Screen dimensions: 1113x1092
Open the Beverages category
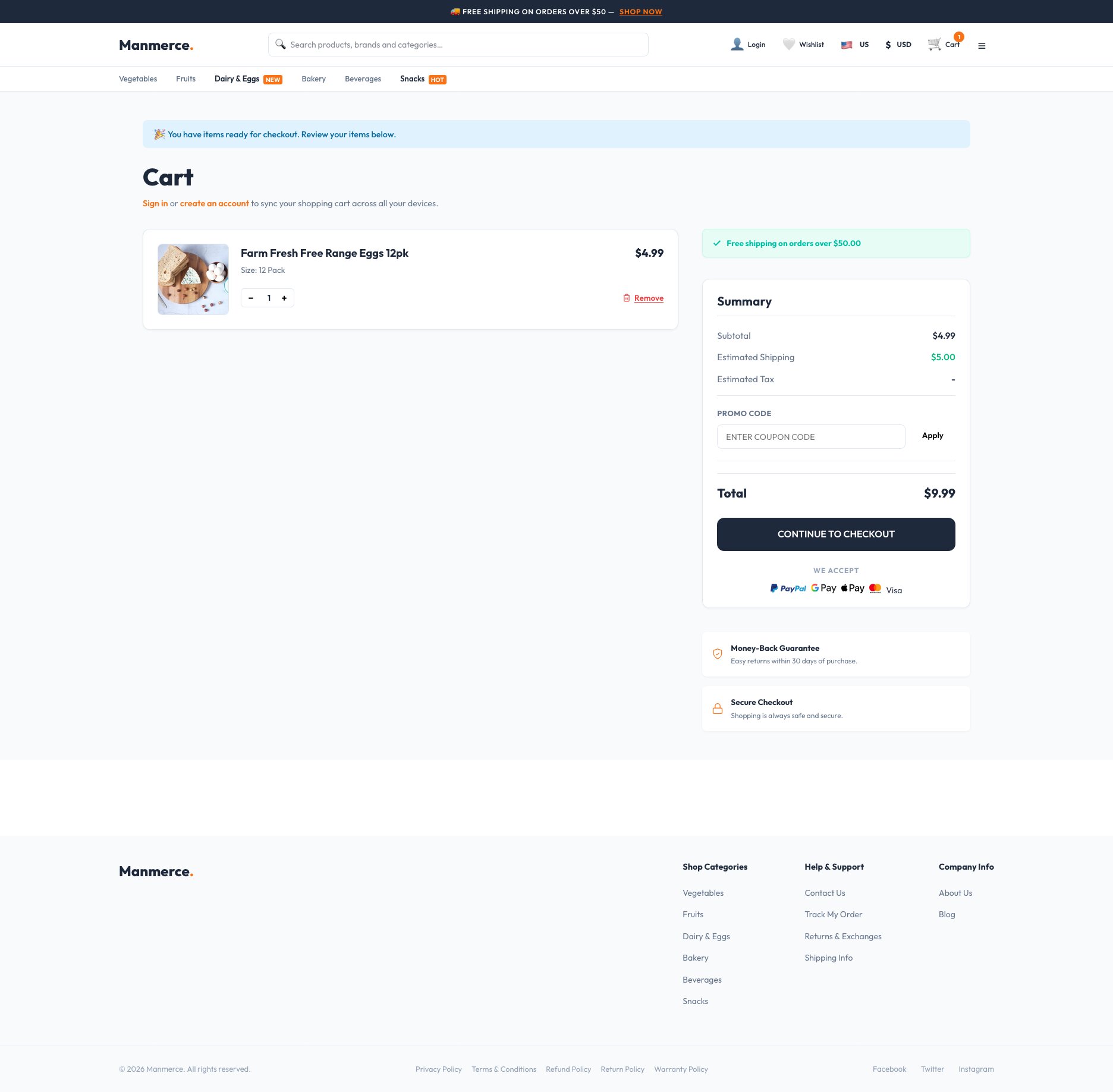tap(363, 79)
